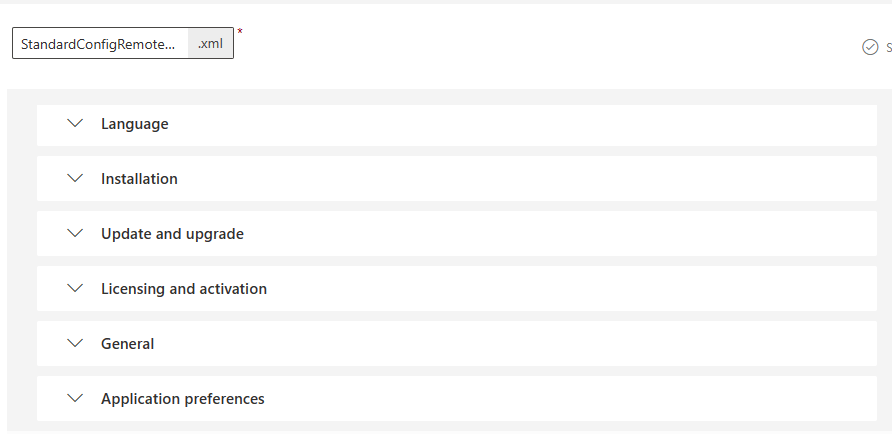Click blank space in the Language header bar
This screenshot has width=892, height=434.
click(x=520, y=124)
